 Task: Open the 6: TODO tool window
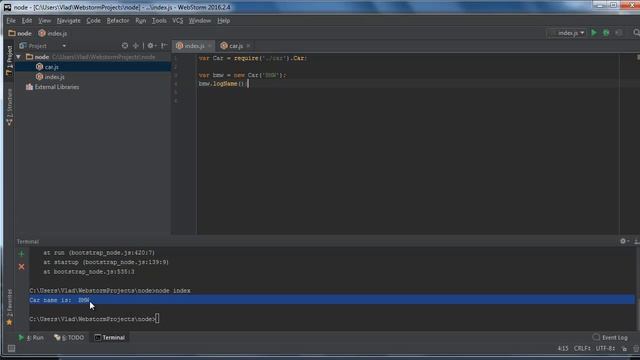69,338
